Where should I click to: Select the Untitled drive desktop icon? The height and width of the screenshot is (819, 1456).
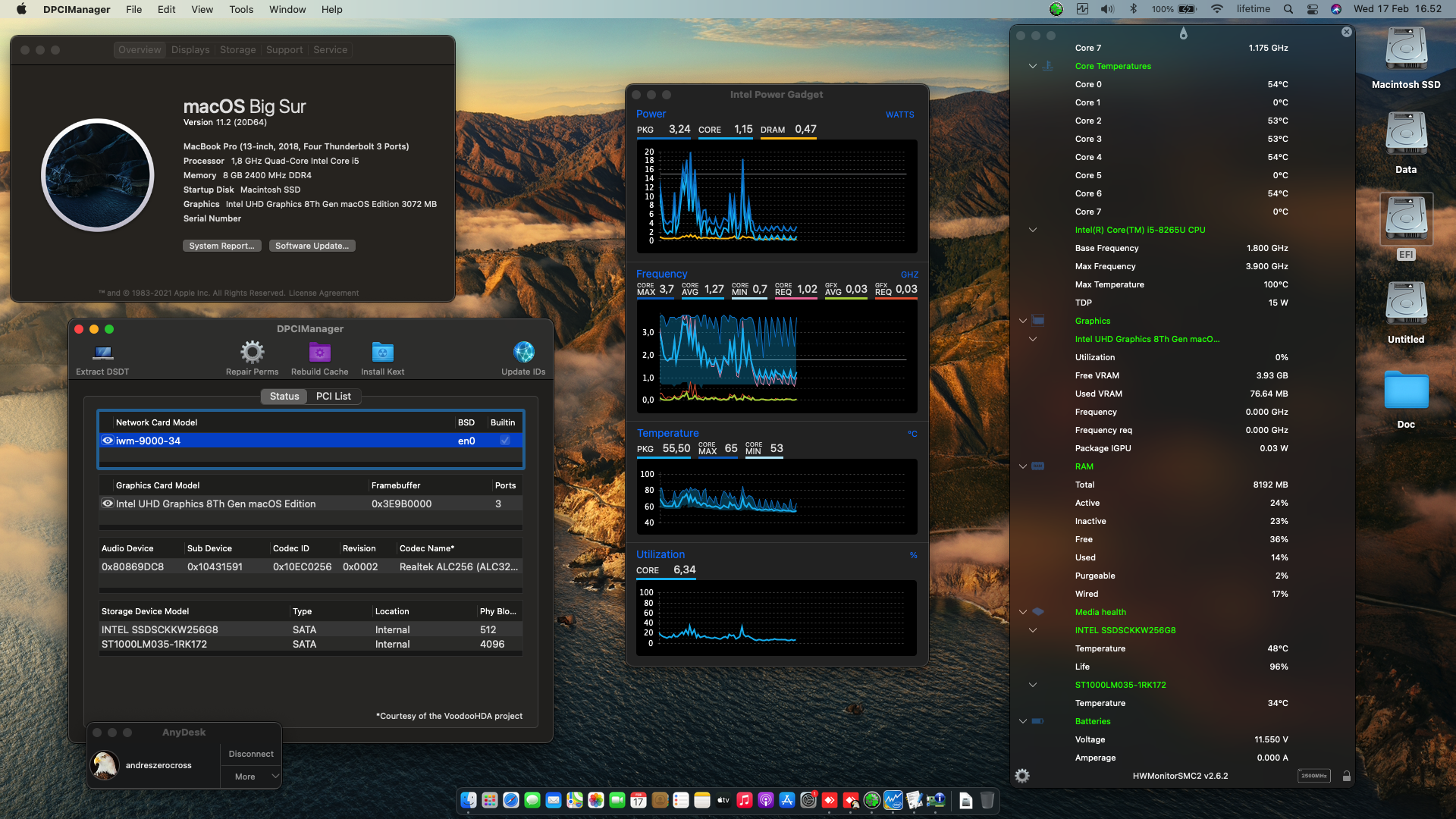1406,305
